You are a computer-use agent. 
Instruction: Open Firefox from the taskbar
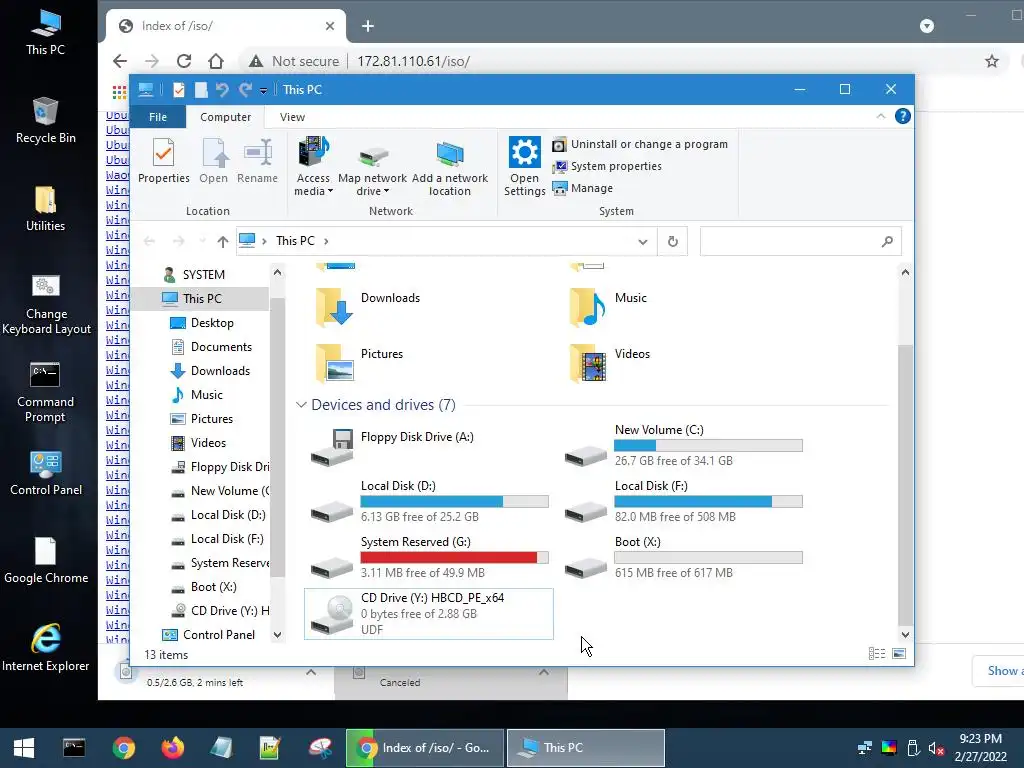pos(172,748)
